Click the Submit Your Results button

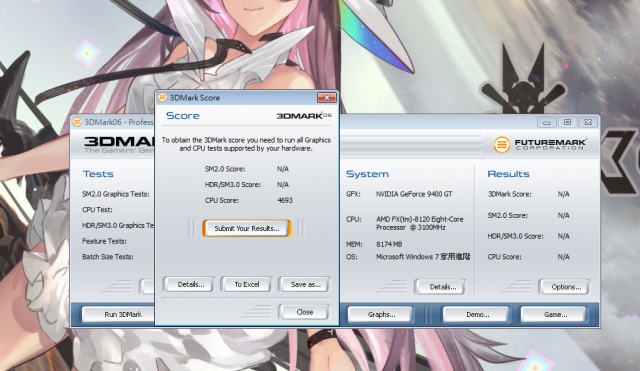coord(247,228)
